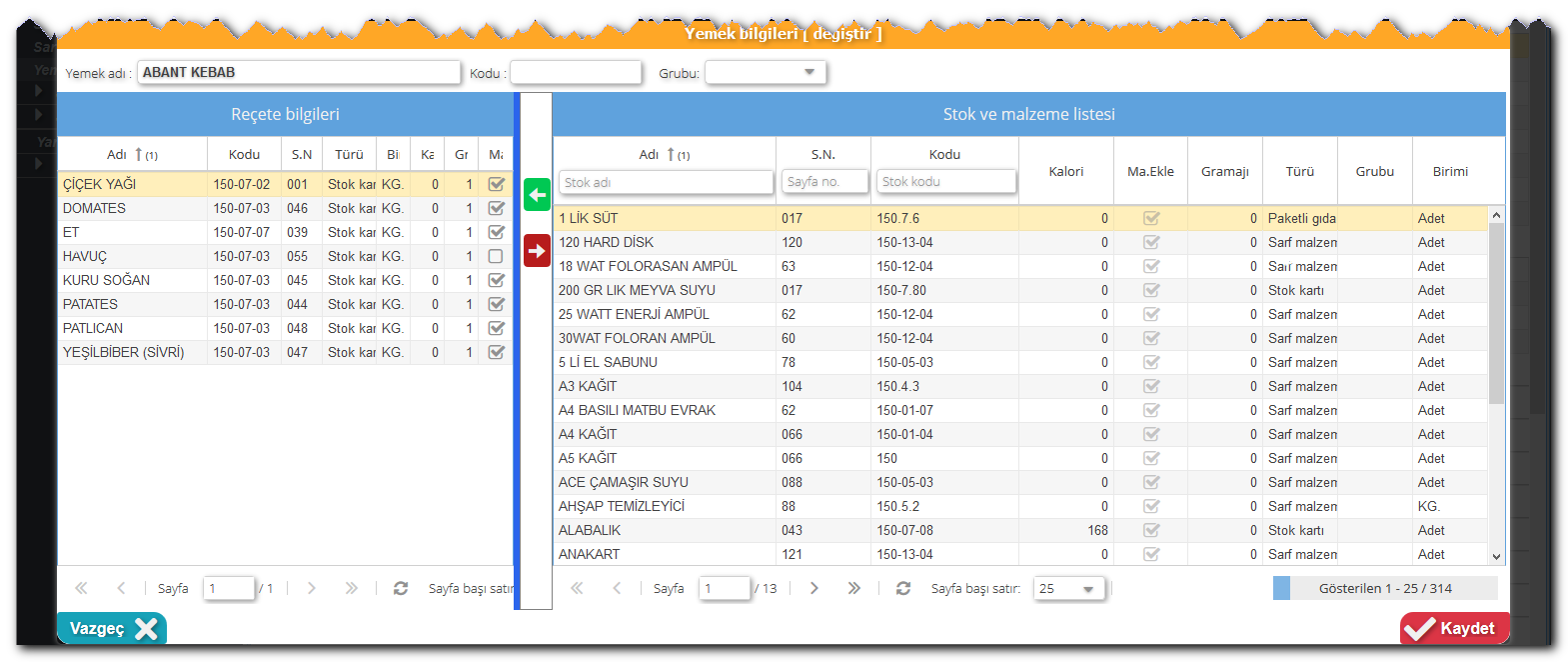Select the A3 KAĞIT row

(1020, 386)
